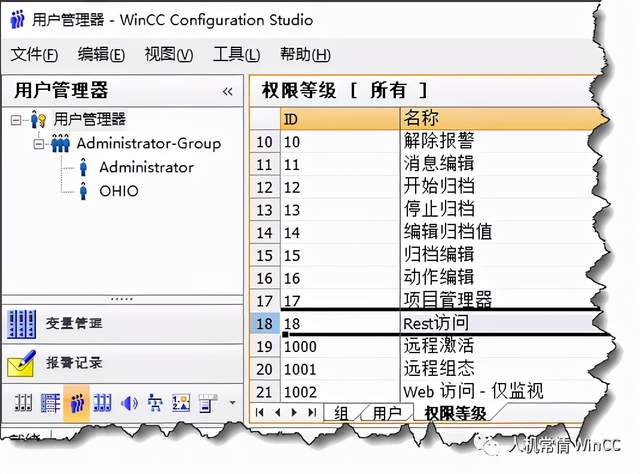
Task: Go to previous sheet tab arrow
Action: tap(278, 412)
